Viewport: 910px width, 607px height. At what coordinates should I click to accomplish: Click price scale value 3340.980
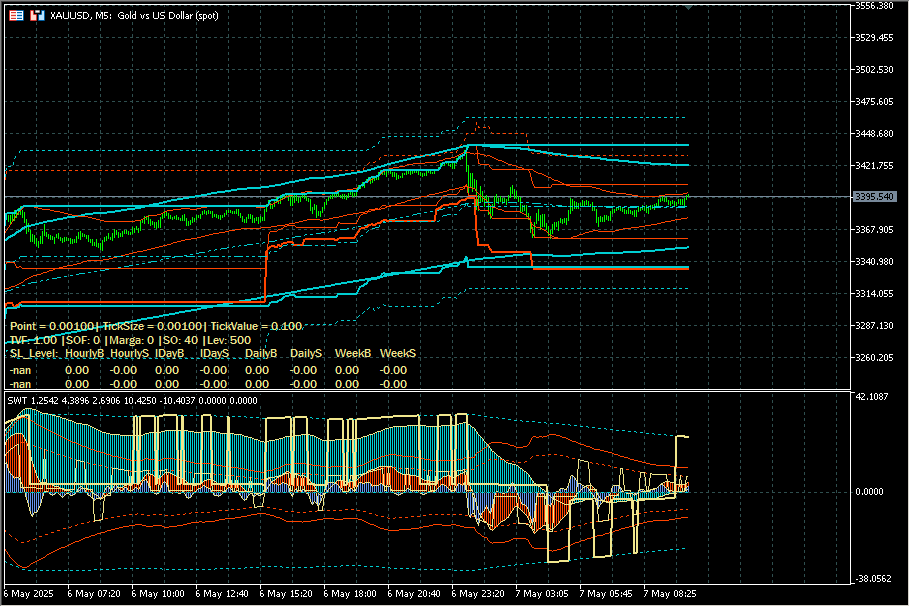874,262
